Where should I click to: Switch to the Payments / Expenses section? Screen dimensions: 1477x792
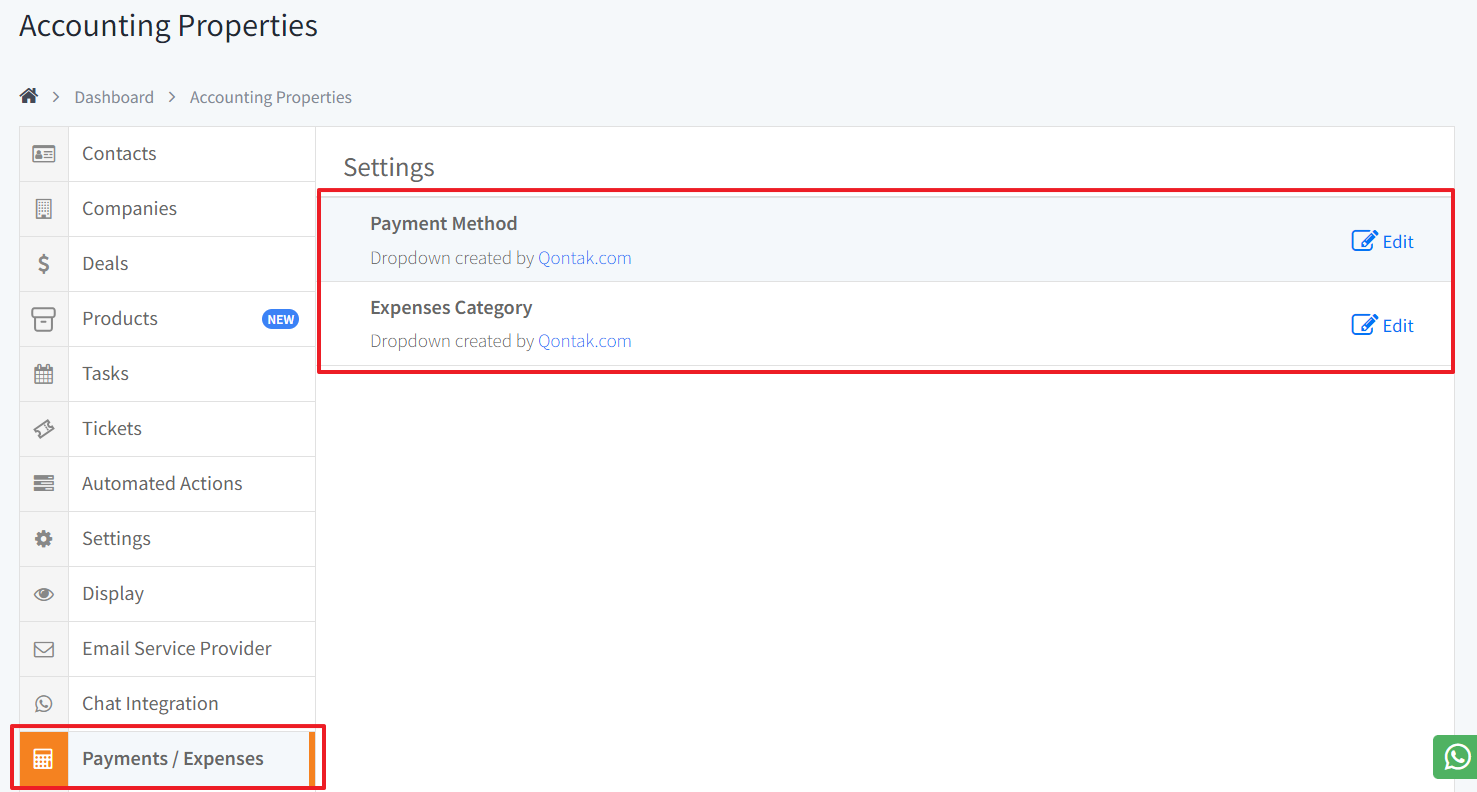tap(172, 758)
